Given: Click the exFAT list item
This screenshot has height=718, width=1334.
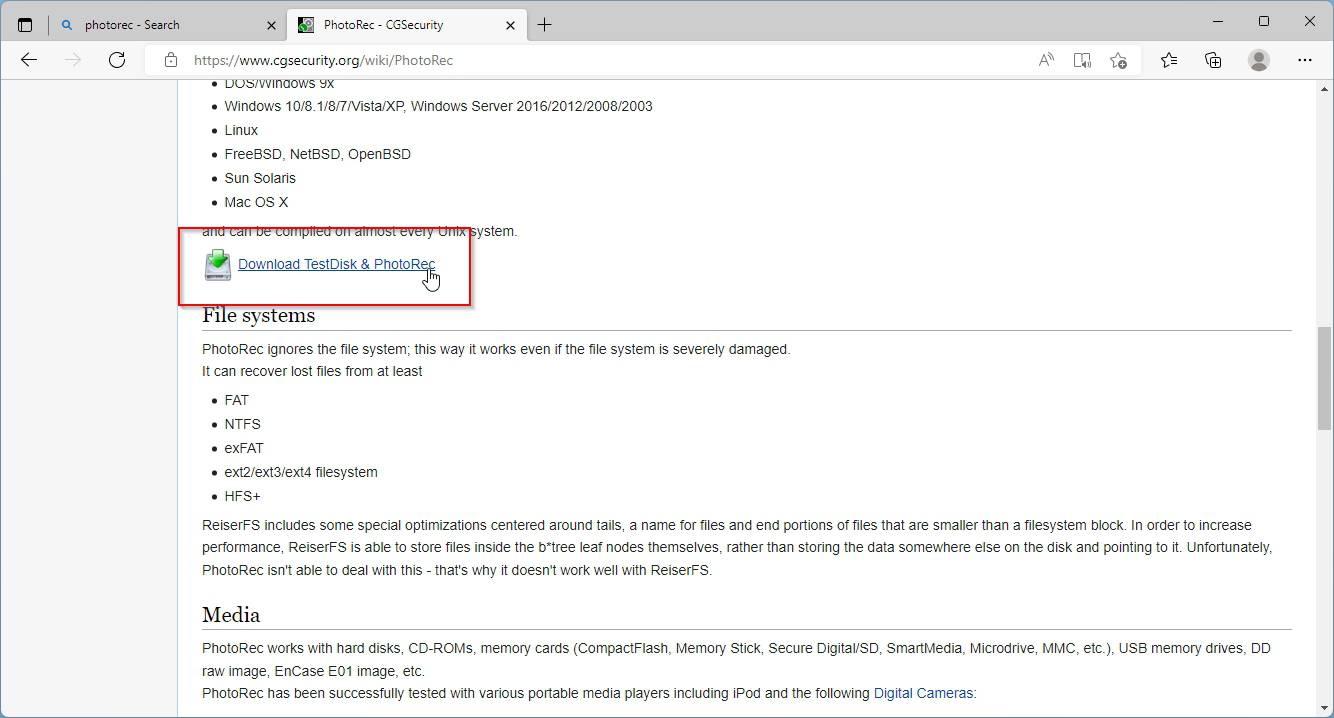Looking at the screenshot, I should click(244, 448).
